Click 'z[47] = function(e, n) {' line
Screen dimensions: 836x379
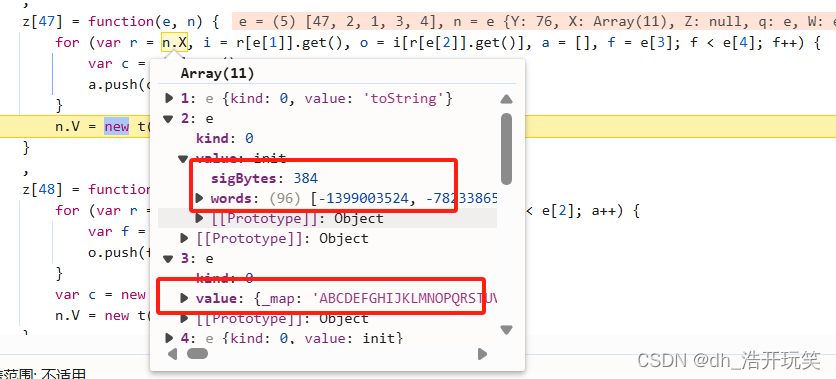pos(121,22)
